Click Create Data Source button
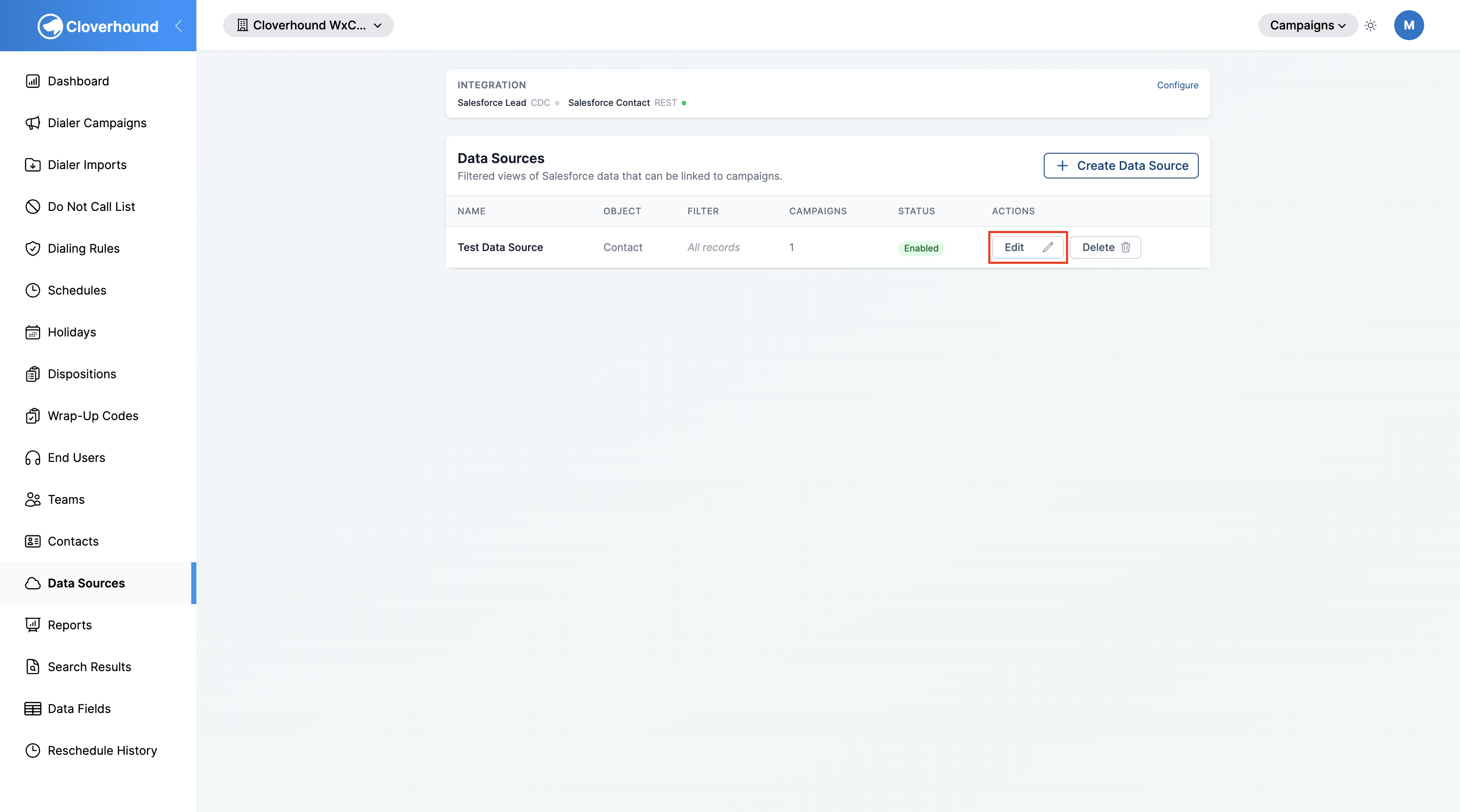The height and width of the screenshot is (812, 1460). coord(1121,166)
